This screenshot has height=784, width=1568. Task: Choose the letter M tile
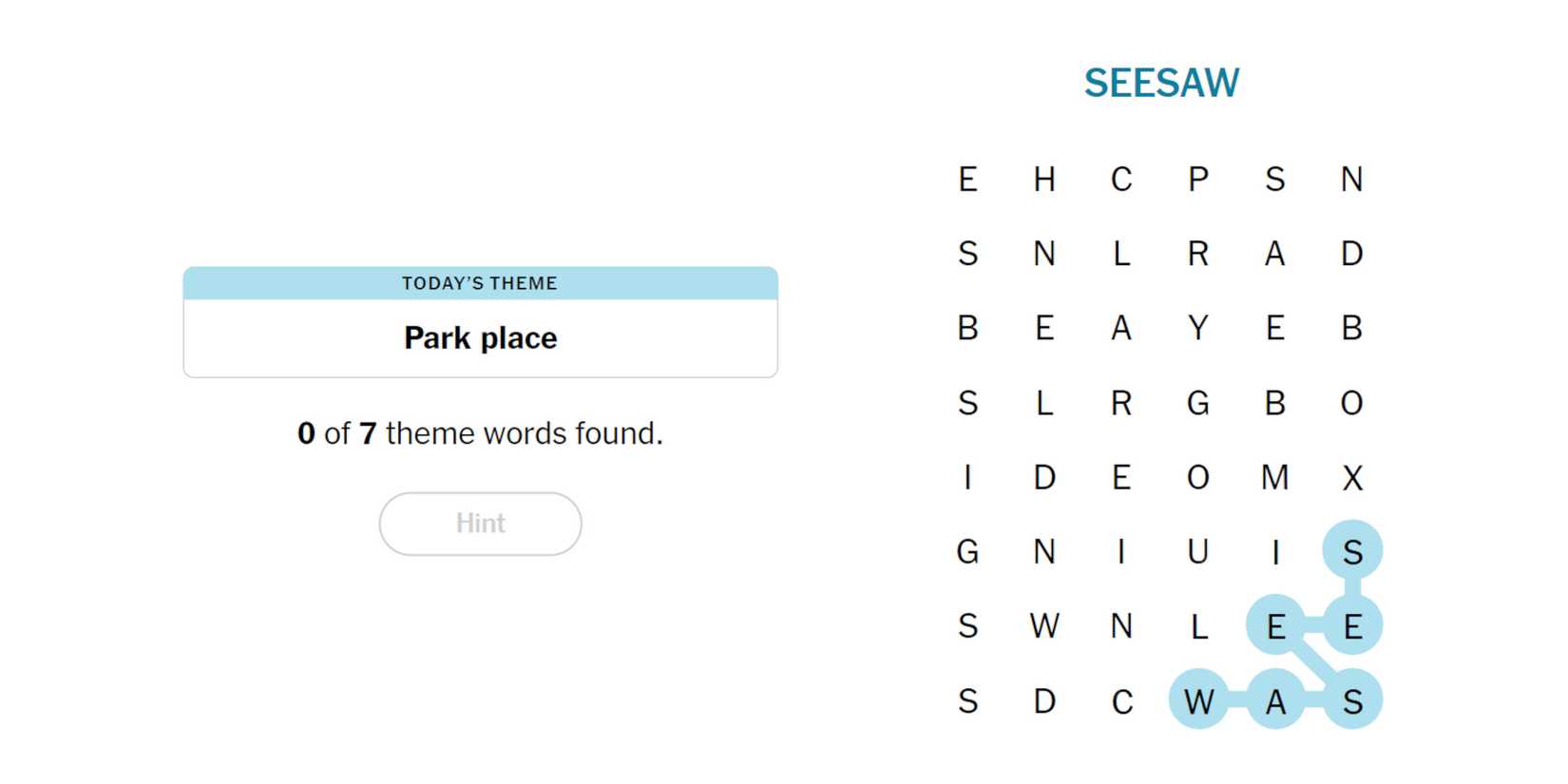pyautogui.click(x=1274, y=477)
